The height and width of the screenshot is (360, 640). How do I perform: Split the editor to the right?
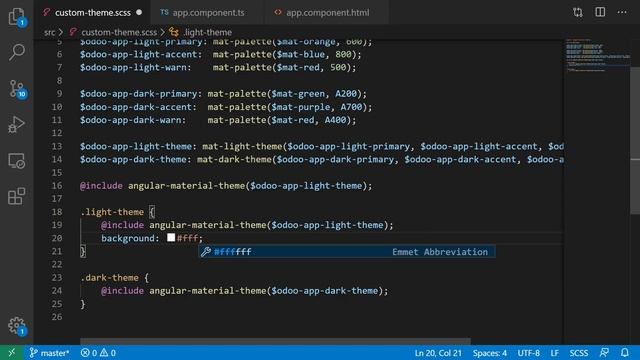coord(600,12)
